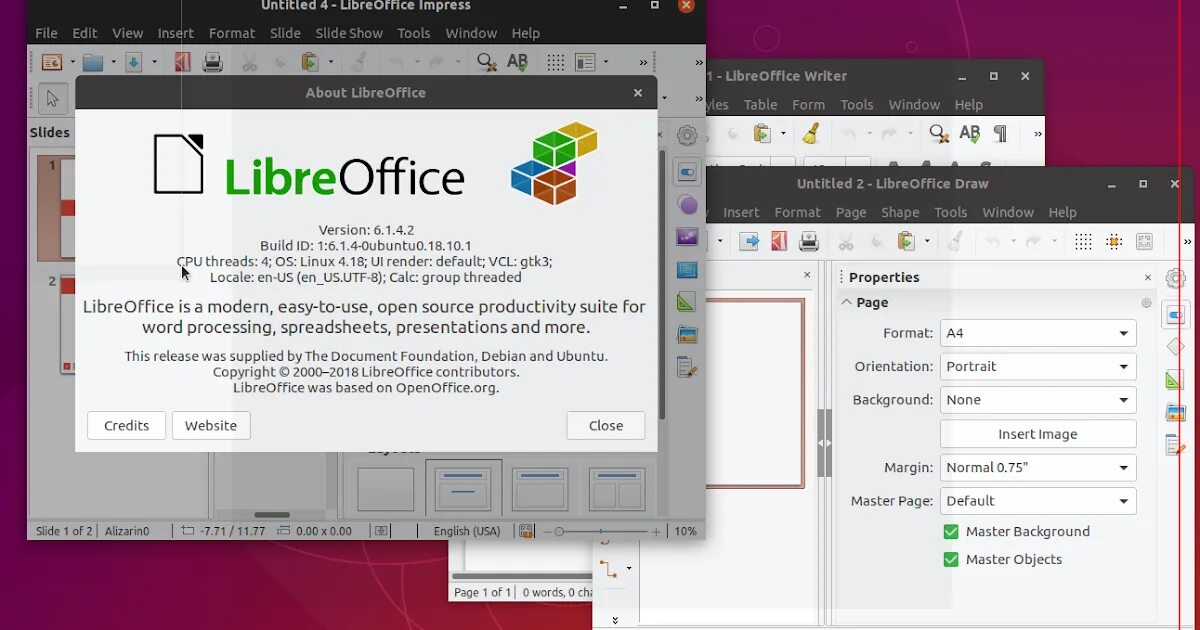Select the arrow pointer tool in Impress

(x=53, y=98)
